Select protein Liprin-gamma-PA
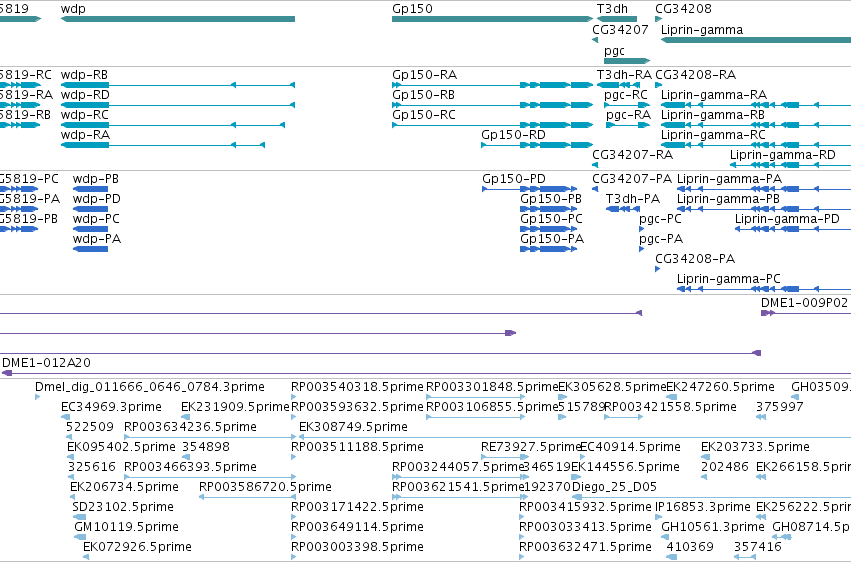 pos(729,179)
